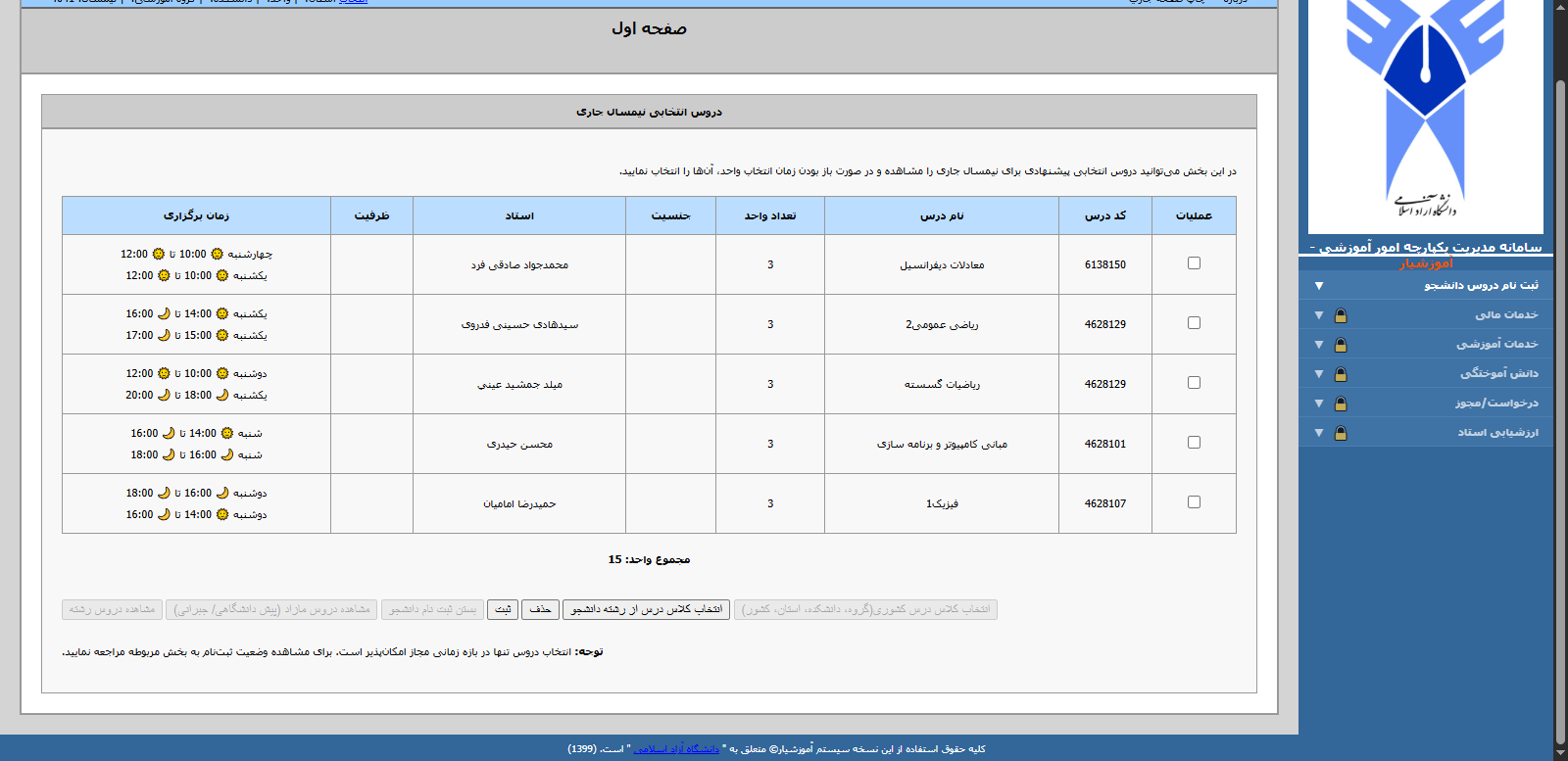Click moon icon beside دوشنبه 16:00 in فیزیک1 row

pos(222,493)
